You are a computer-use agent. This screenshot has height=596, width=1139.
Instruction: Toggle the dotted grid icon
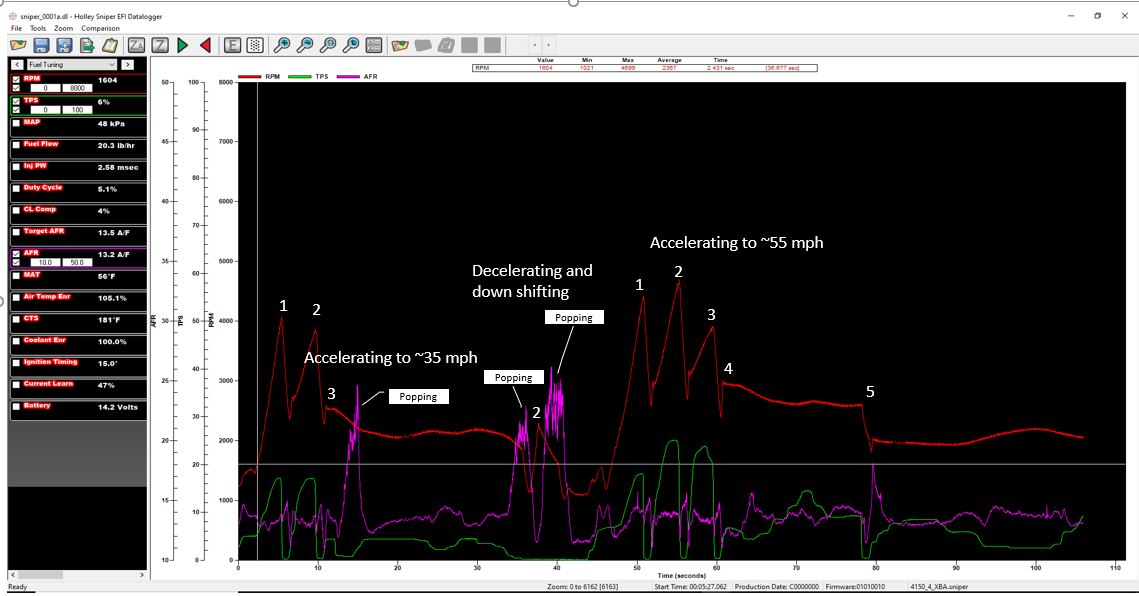[x=255, y=45]
